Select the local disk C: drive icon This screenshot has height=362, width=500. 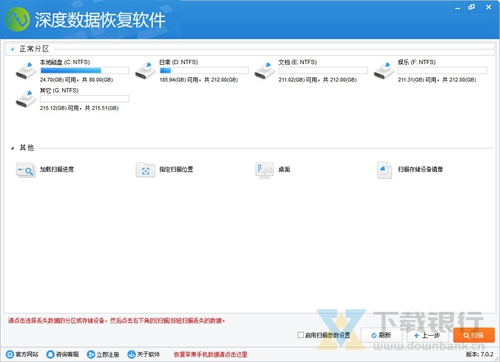[x=26, y=71]
